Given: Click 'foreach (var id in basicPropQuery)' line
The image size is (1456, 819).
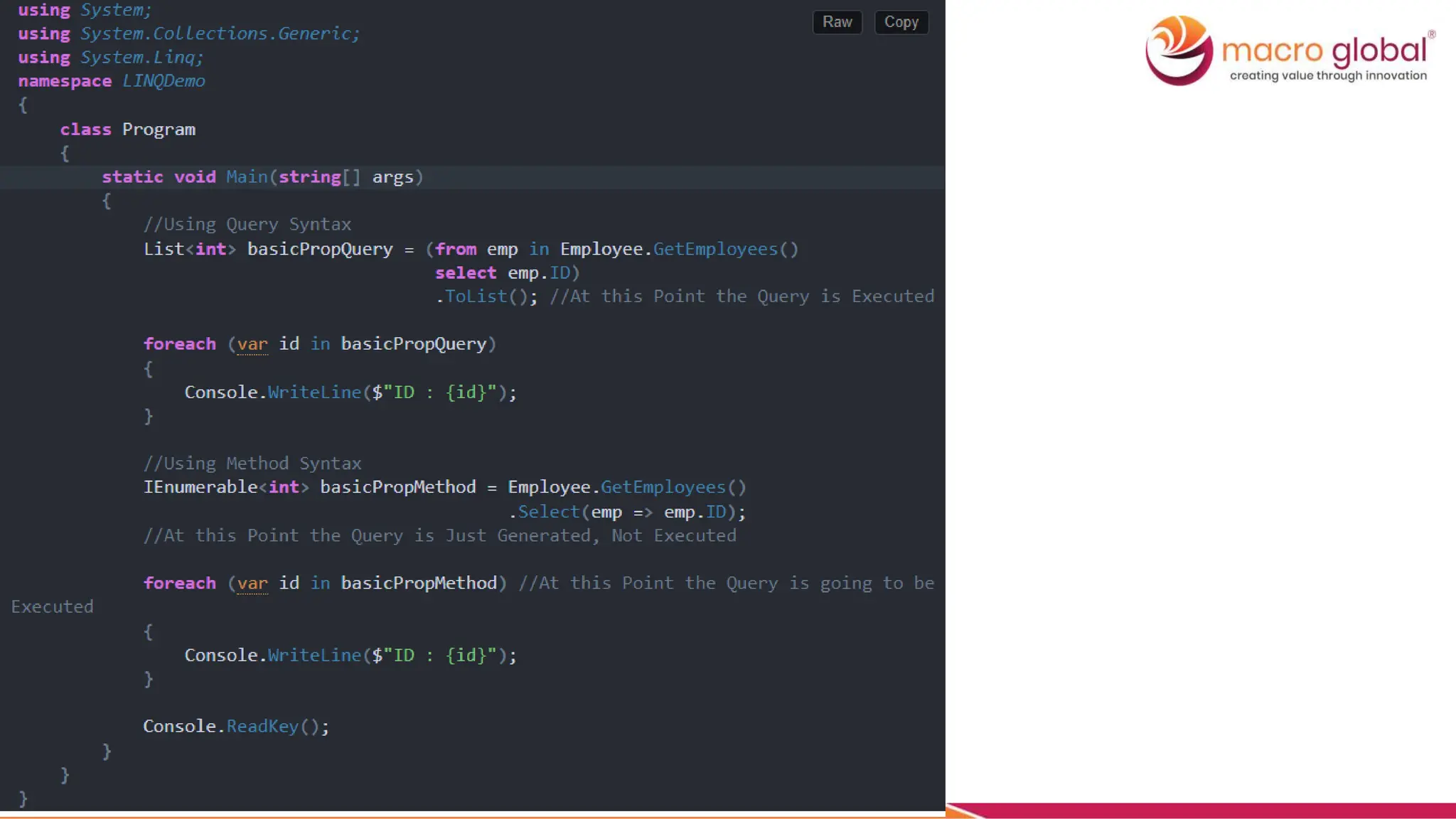Looking at the screenshot, I should click(320, 344).
